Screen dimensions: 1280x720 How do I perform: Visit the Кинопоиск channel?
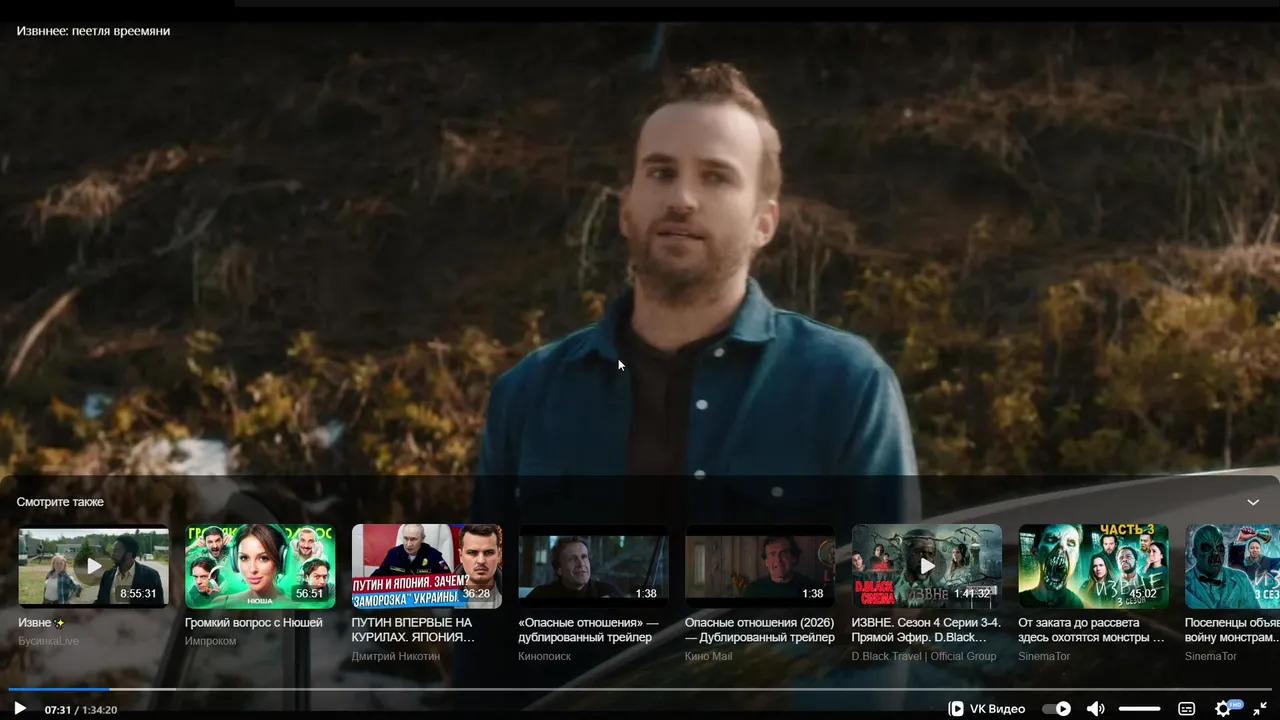click(x=545, y=656)
